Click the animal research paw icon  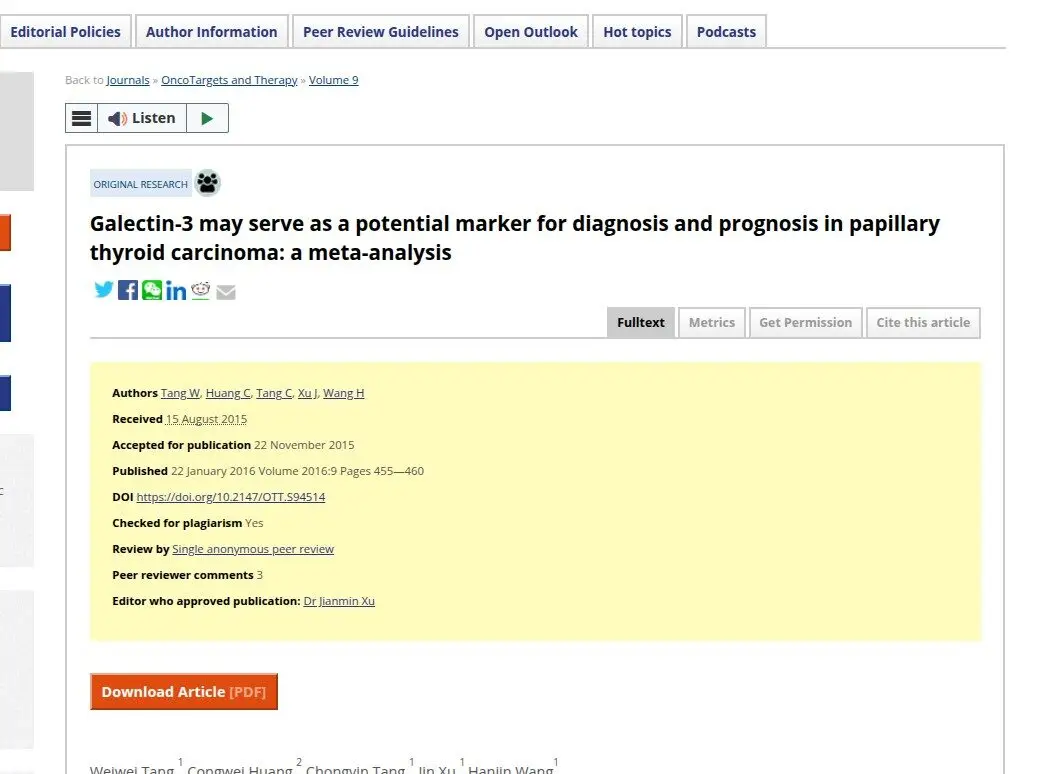click(x=208, y=183)
